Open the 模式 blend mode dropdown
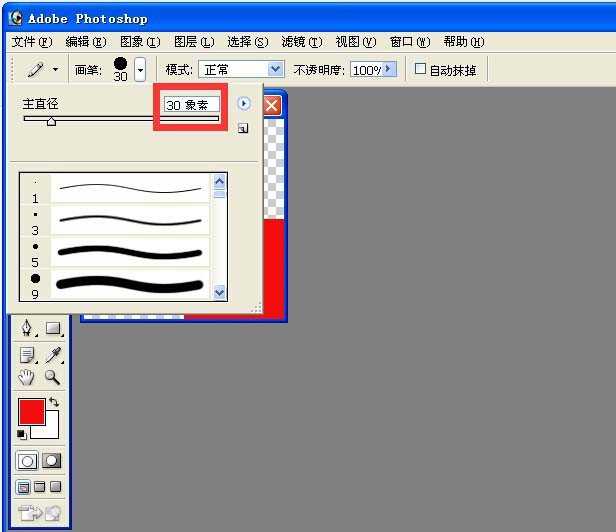Image resolution: width=616 pixels, height=532 pixels. pyautogui.click(x=275, y=69)
